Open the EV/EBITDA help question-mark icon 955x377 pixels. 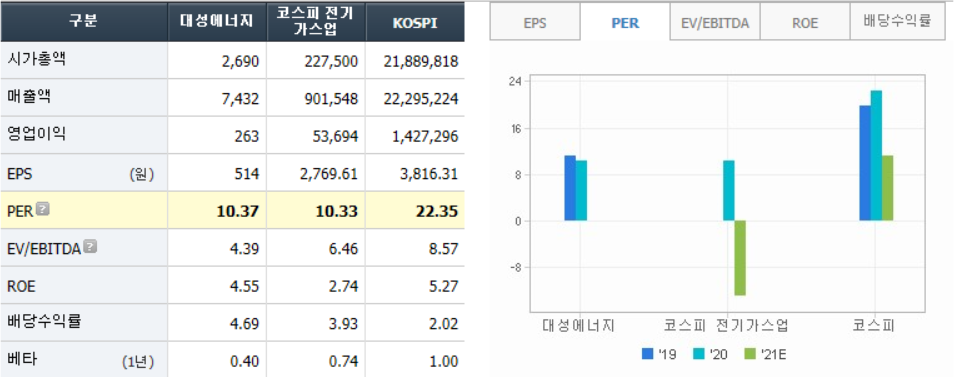point(90,247)
